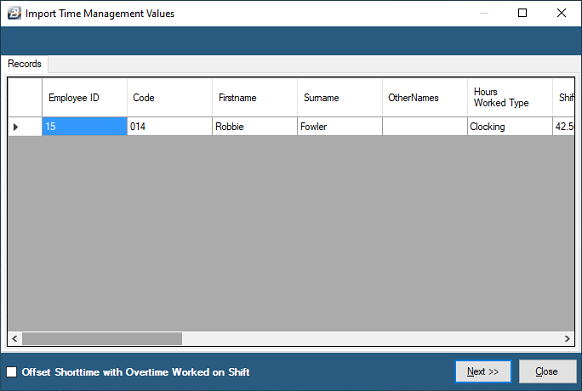Click the horizontal scrollbar right arrow

click(567, 339)
